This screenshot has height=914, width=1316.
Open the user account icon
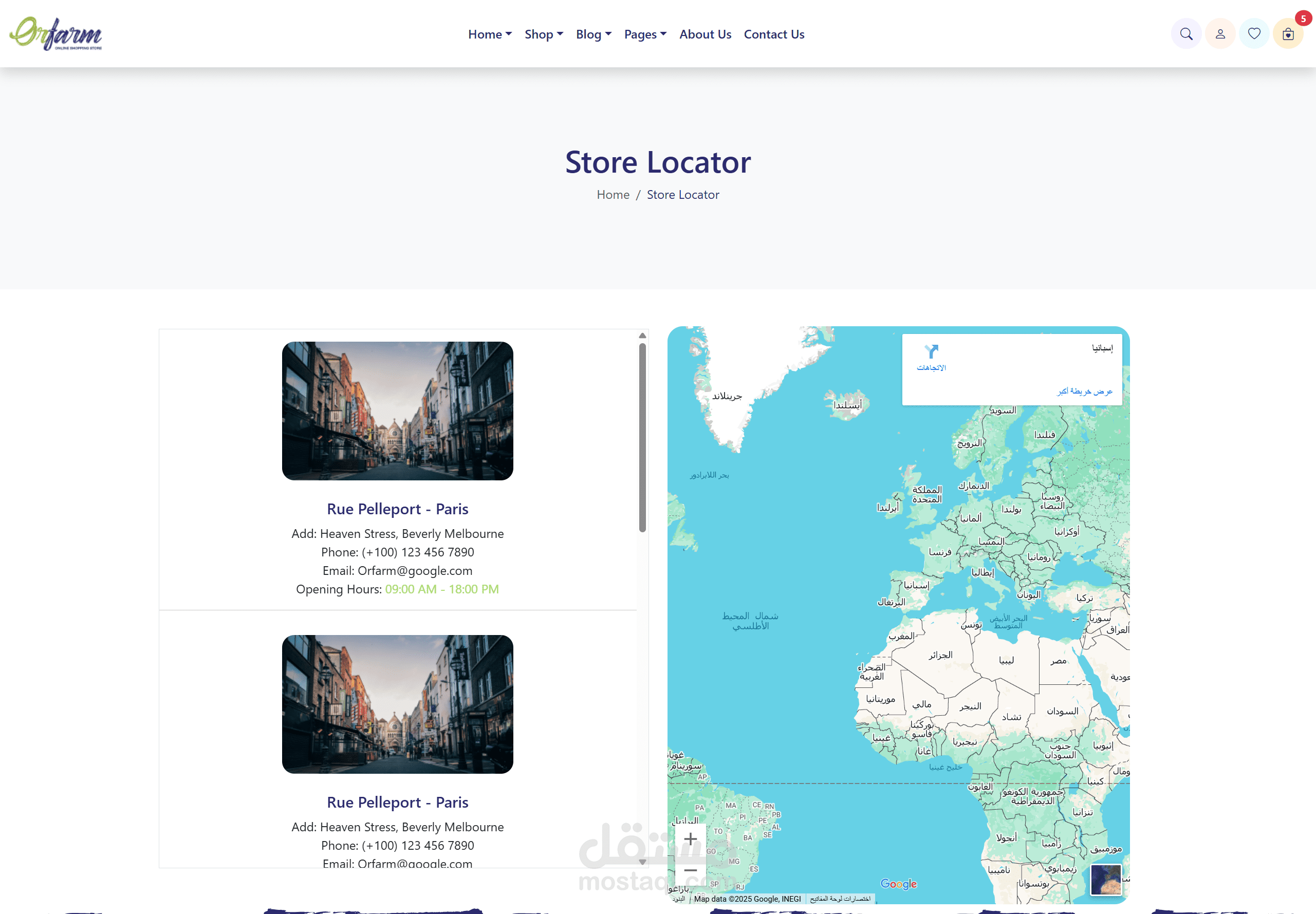tap(1220, 34)
